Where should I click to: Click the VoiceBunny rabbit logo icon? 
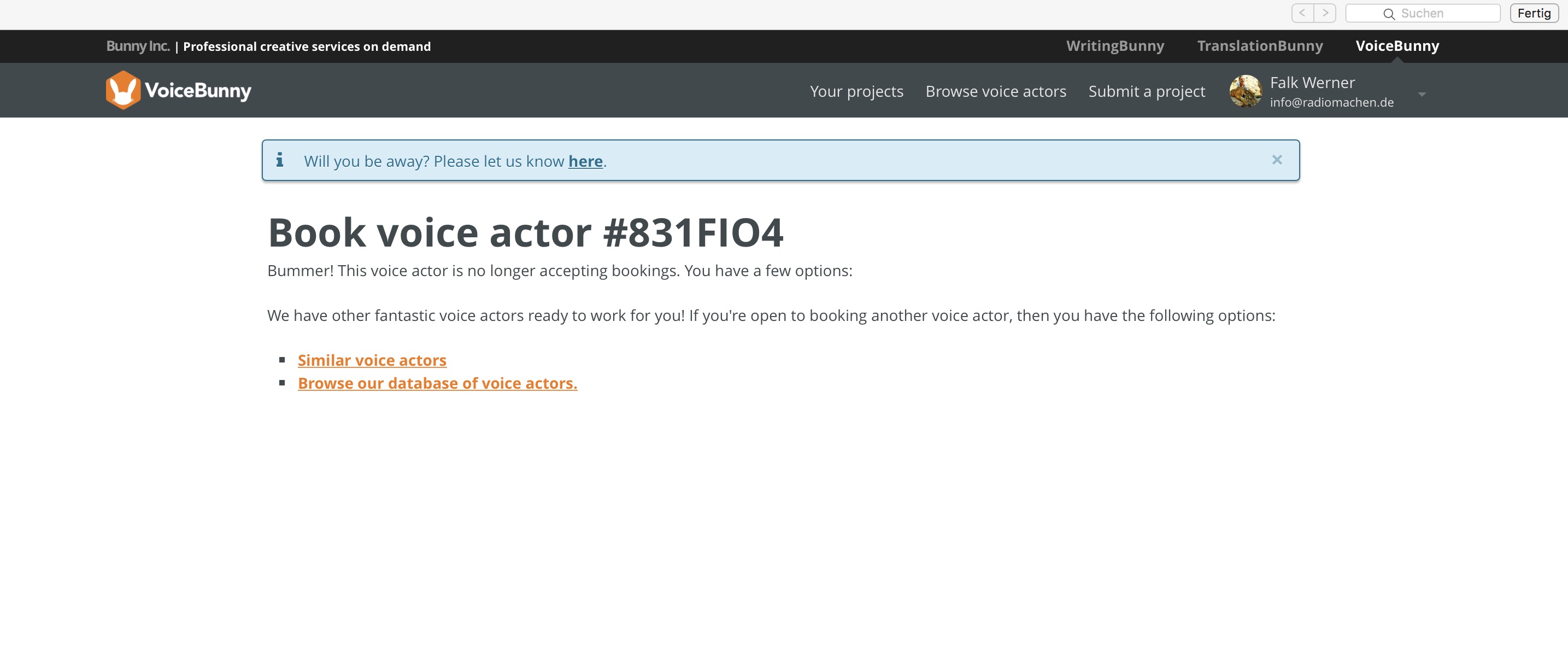pos(123,90)
